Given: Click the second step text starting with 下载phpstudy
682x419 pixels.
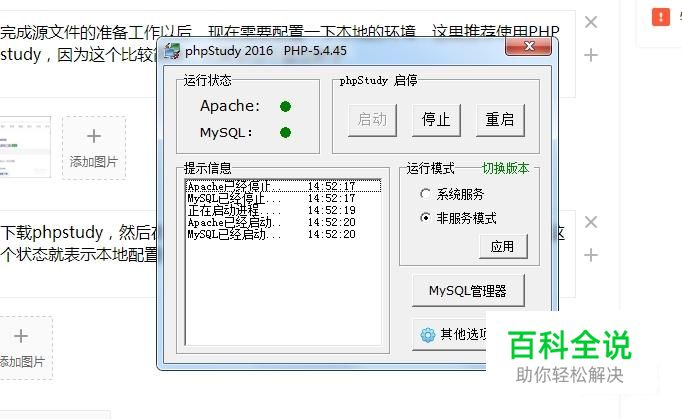Looking at the screenshot, I should [78, 243].
